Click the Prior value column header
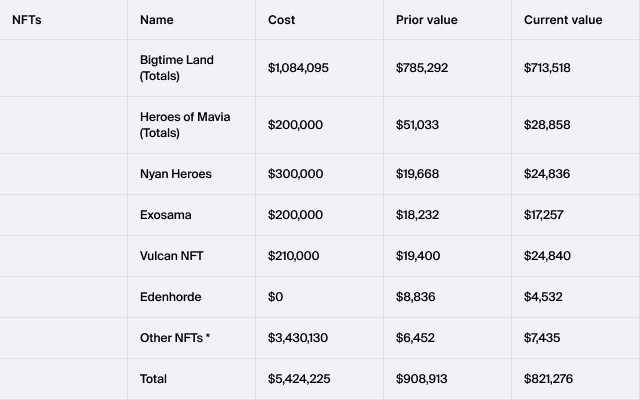 click(x=424, y=20)
